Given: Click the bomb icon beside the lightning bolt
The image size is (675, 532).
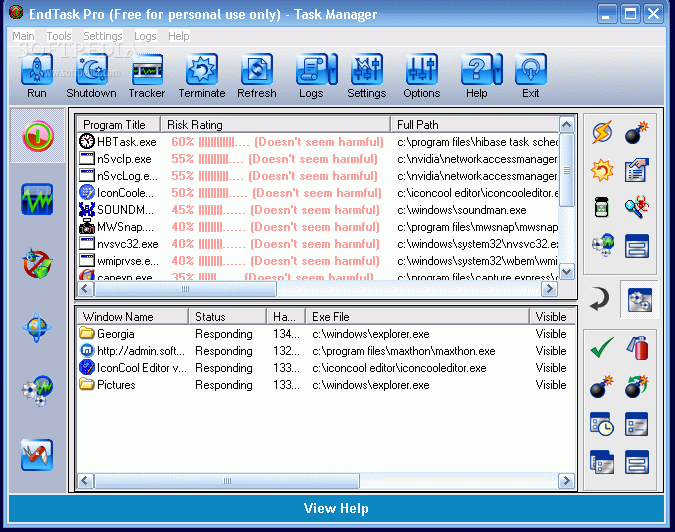Looking at the screenshot, I should (637, 133).
